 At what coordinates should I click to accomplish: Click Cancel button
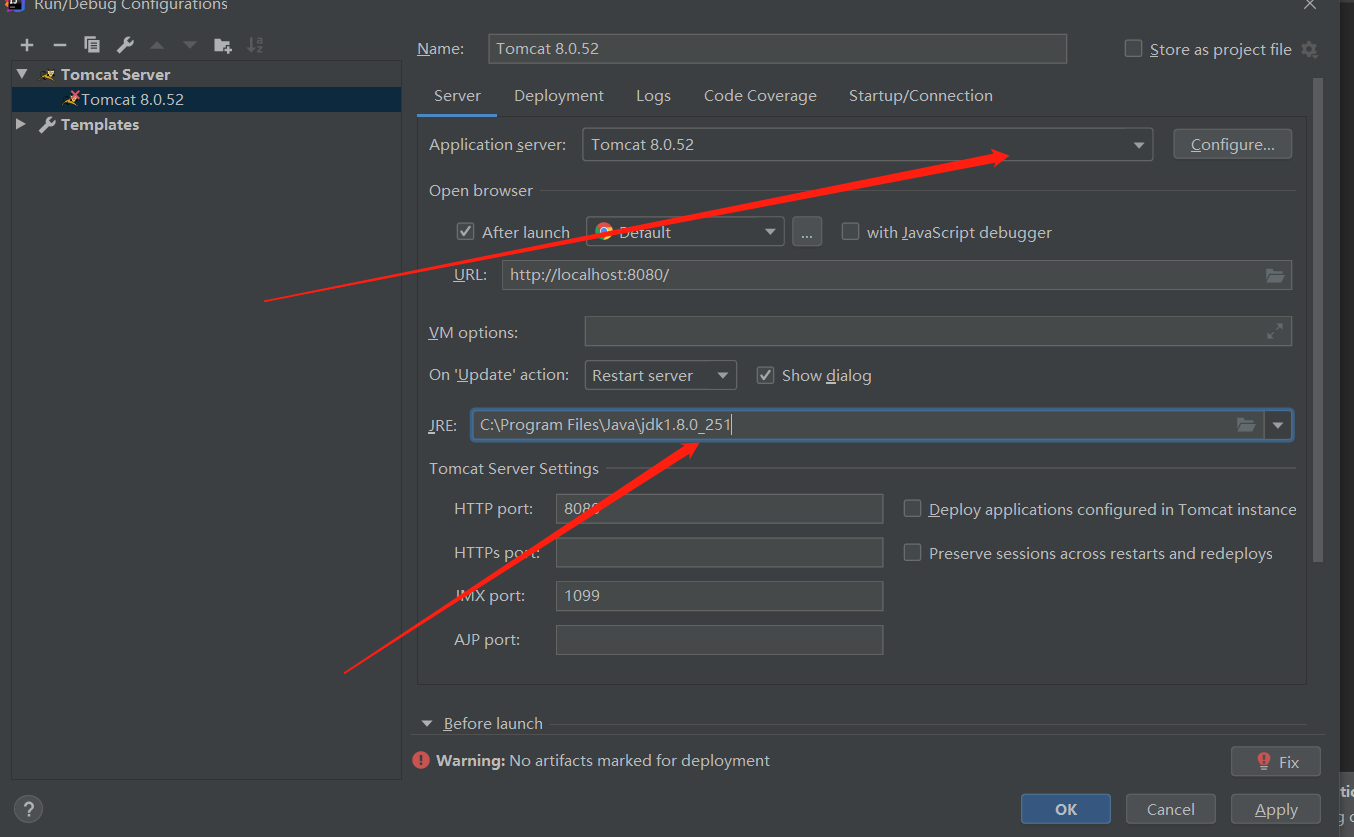(1170, 809)
